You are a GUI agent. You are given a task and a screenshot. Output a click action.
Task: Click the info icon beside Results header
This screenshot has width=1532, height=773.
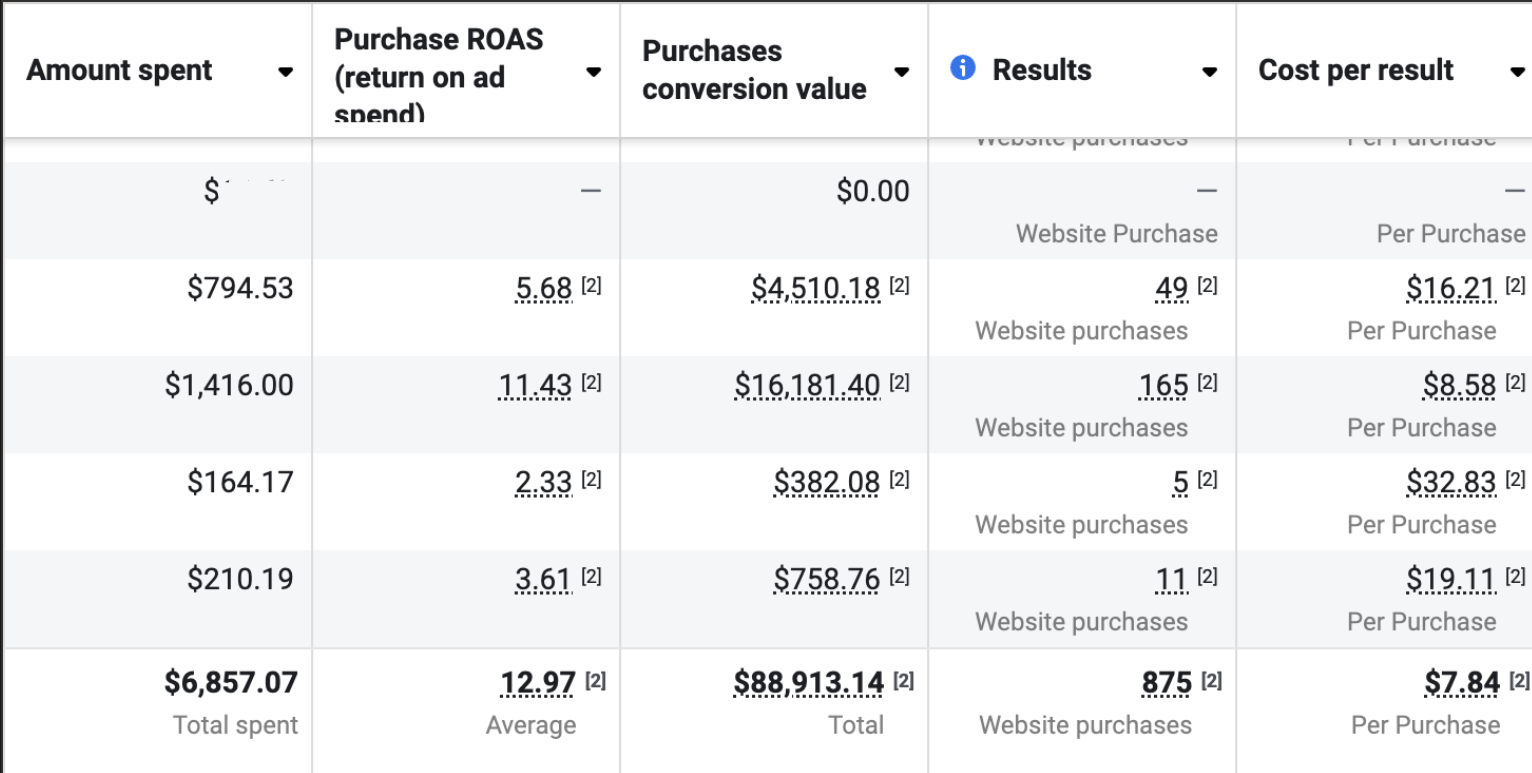tap(963, 68)
